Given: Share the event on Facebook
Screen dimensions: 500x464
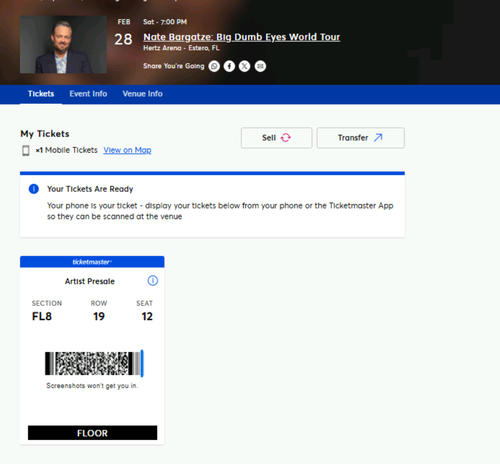Looking at the screenshot, I should tap(229, 66).
